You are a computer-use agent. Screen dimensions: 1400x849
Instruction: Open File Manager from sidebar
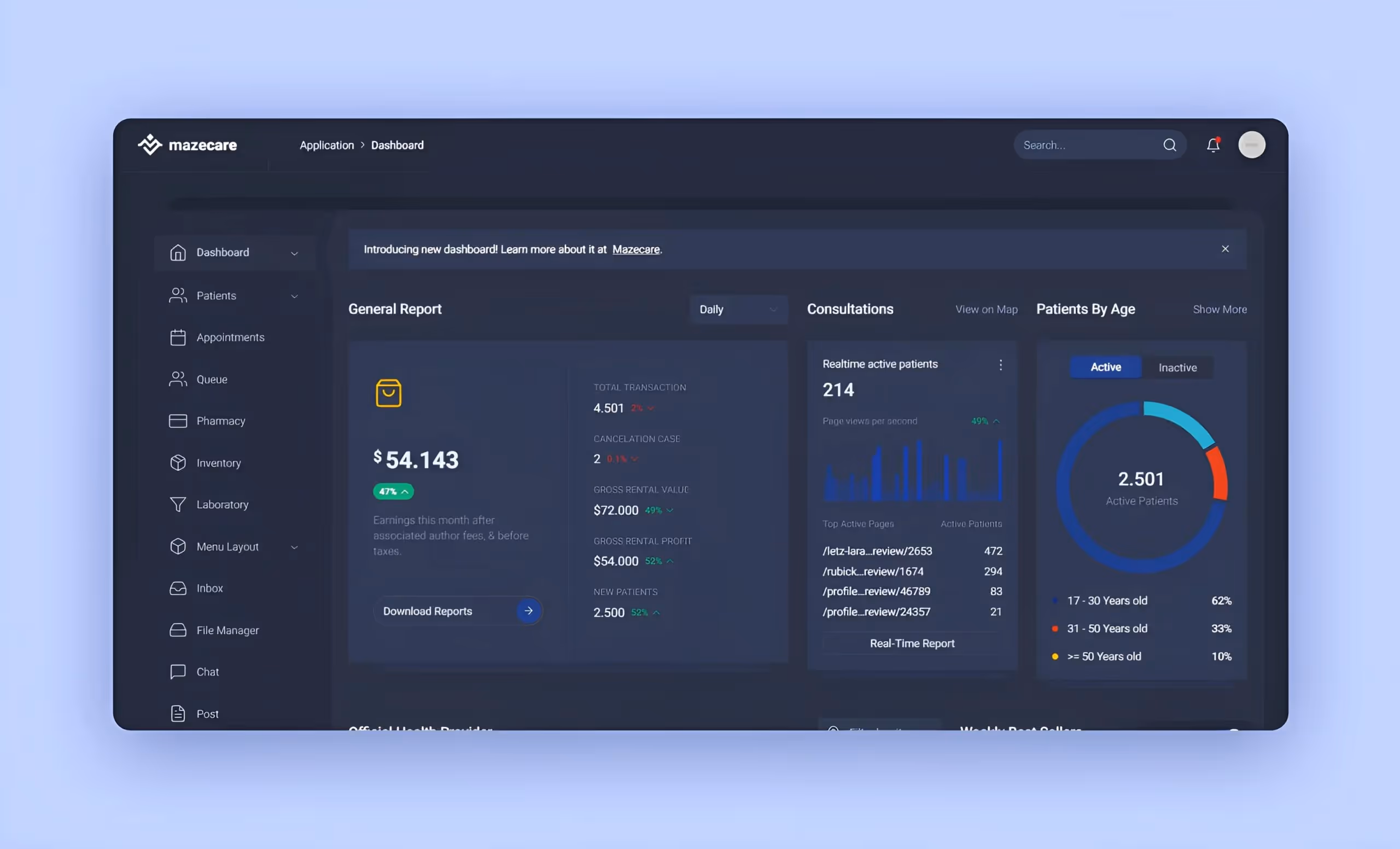click(227, 630)
